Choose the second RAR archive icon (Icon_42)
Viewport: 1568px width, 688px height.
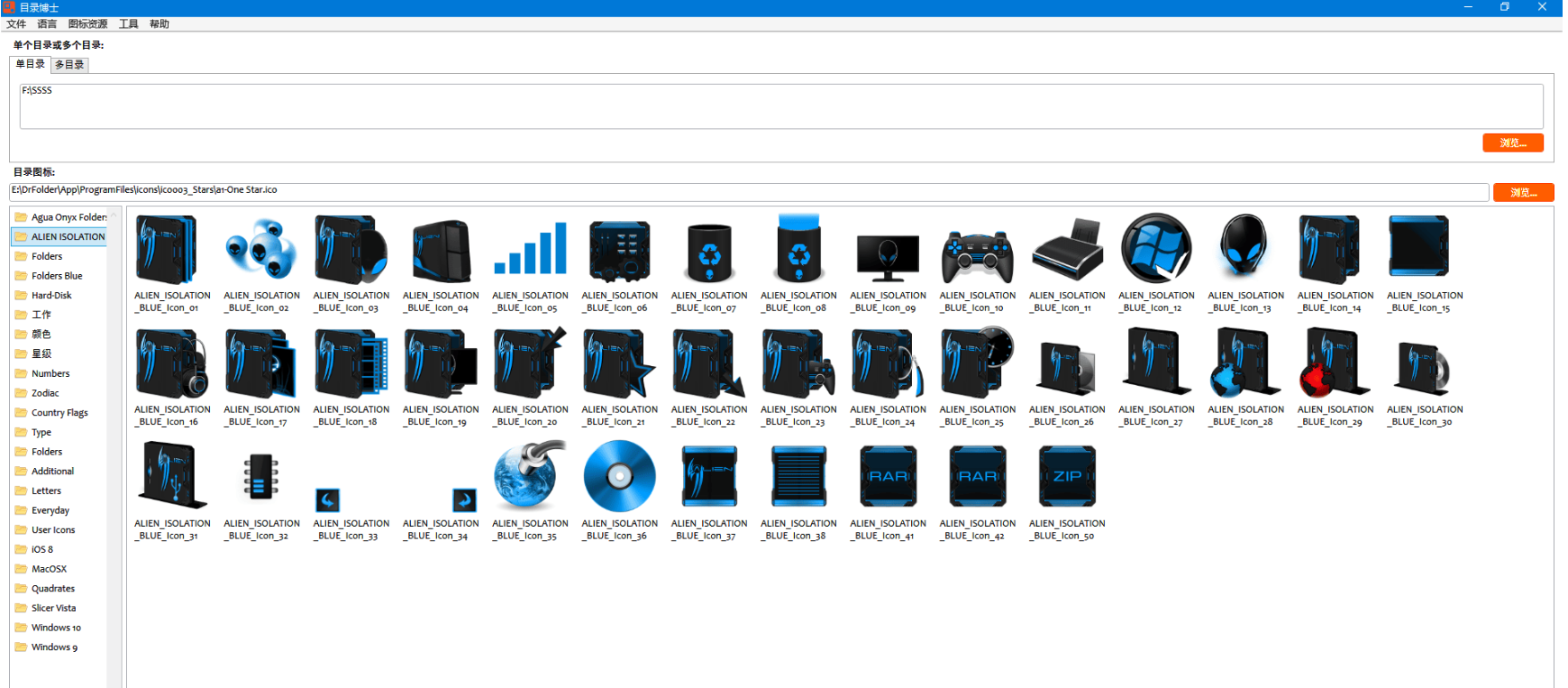[977, 476]
